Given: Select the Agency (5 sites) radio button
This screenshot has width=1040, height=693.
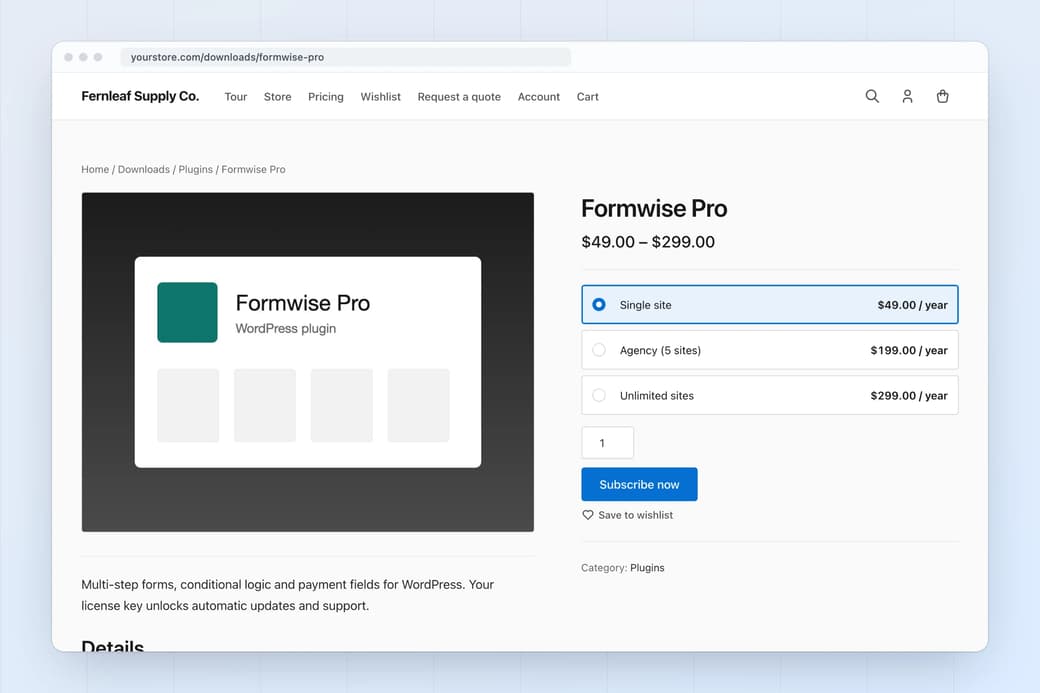Looking at the screenshot, I should pyautogui.click(x=599, y=349).
